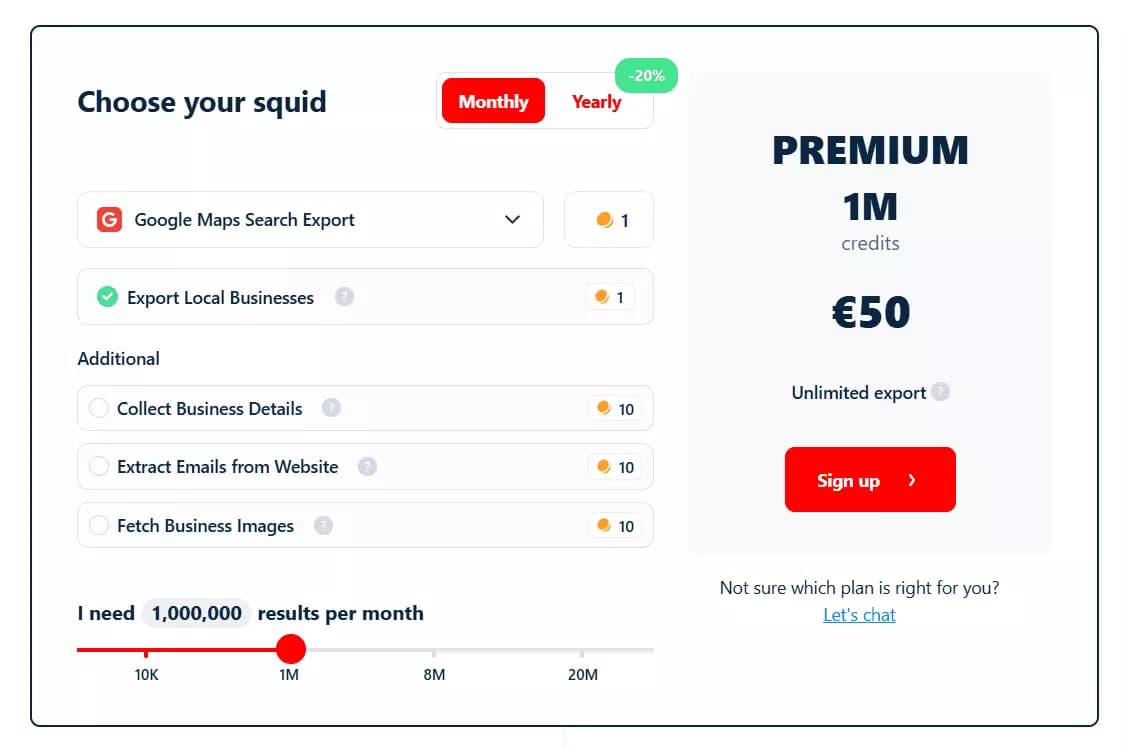Open the Google Maps Search Export dropdown
Image resolution: width=1125 pixels, height=748 pixels.
pos(512,219)
